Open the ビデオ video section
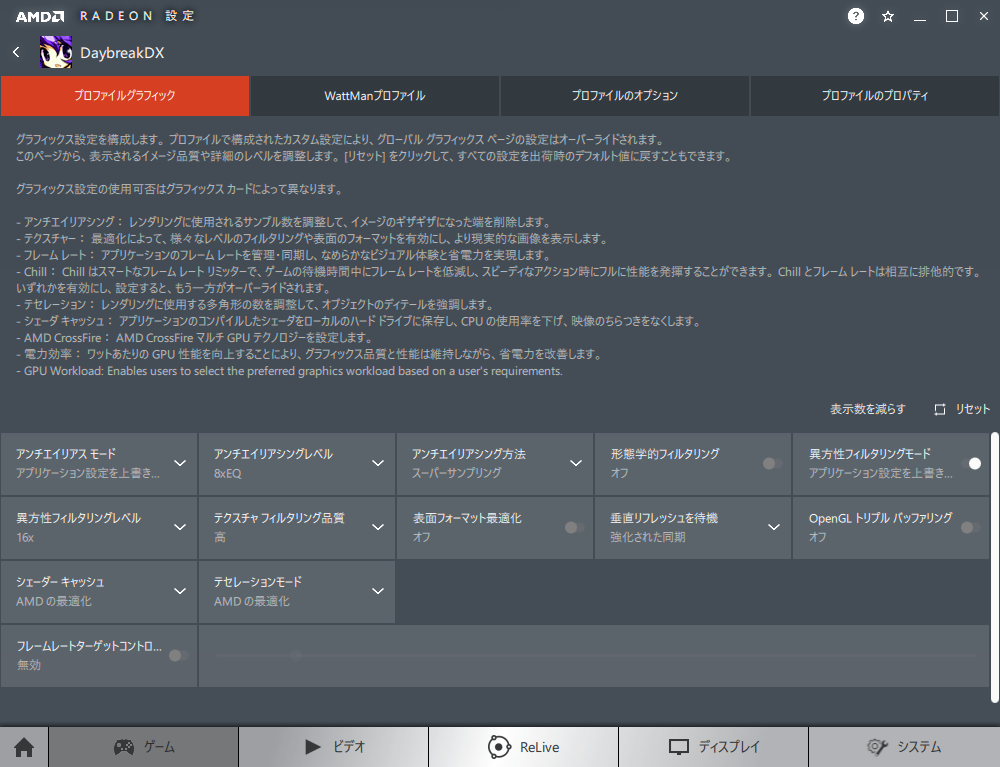Viewport: 1000px width, 767px height. (334, 747)
